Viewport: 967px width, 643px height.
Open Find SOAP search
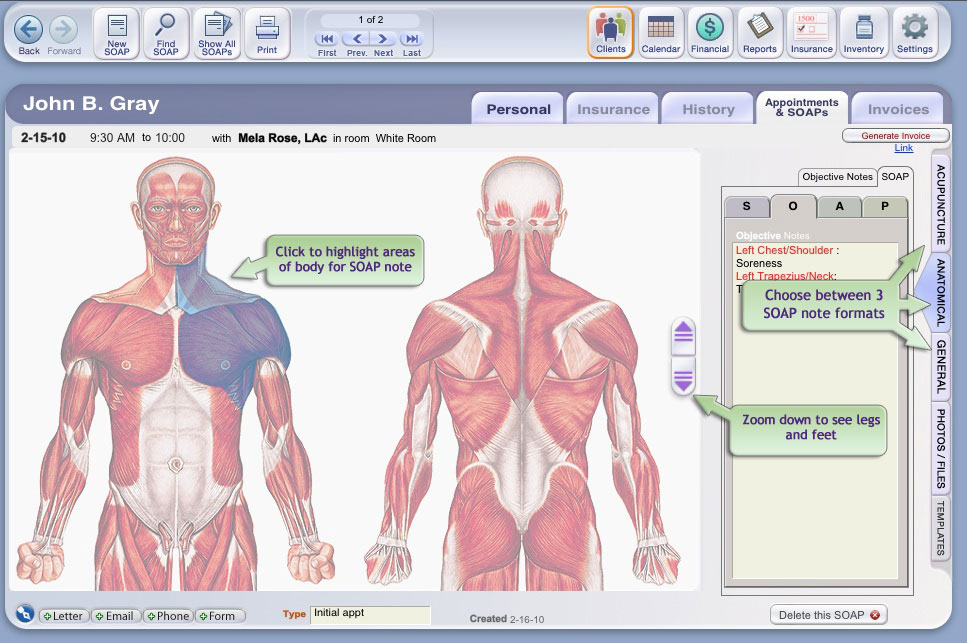[166, 33]
